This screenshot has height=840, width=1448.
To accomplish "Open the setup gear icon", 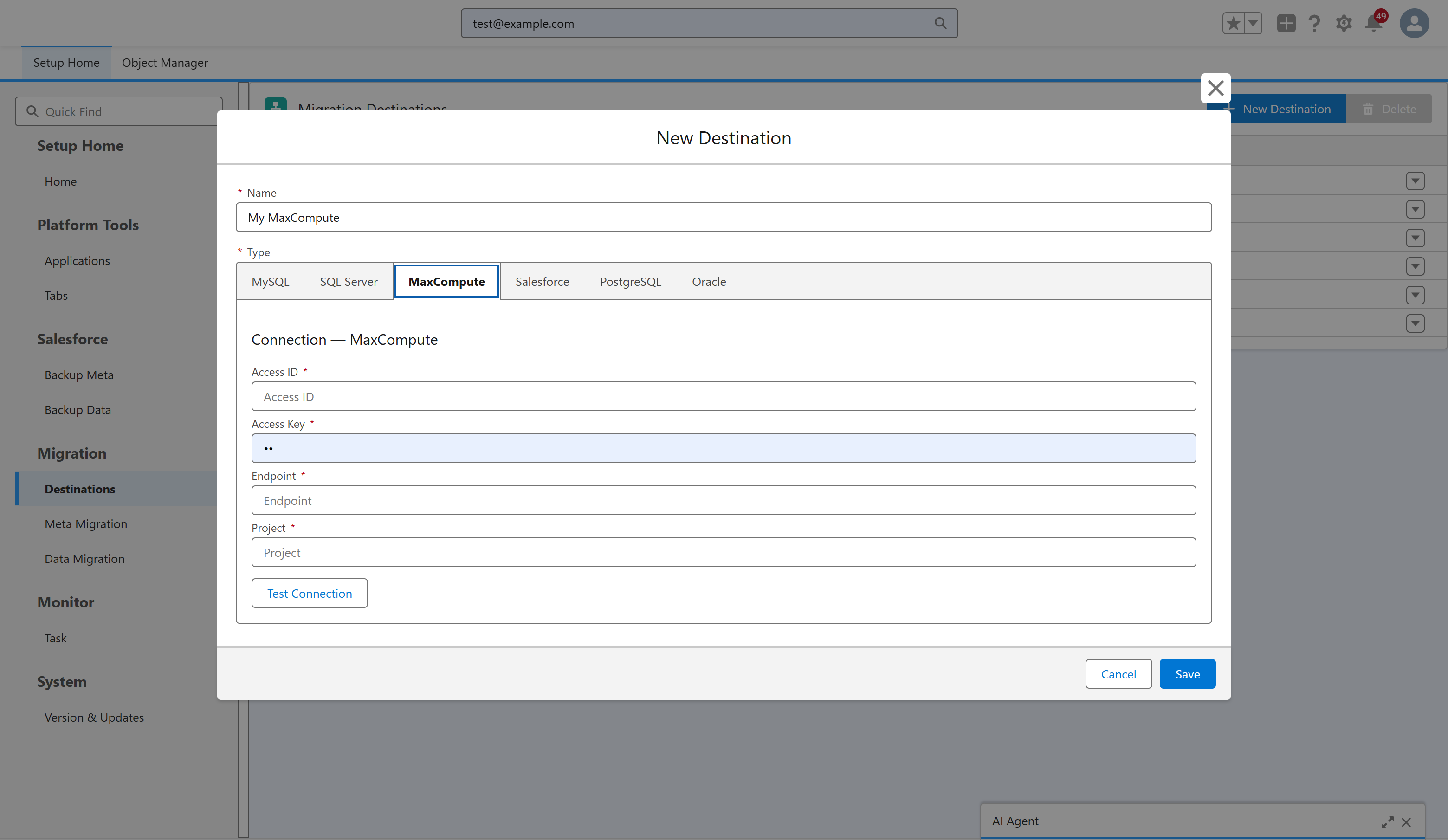I will point(1344,24).
